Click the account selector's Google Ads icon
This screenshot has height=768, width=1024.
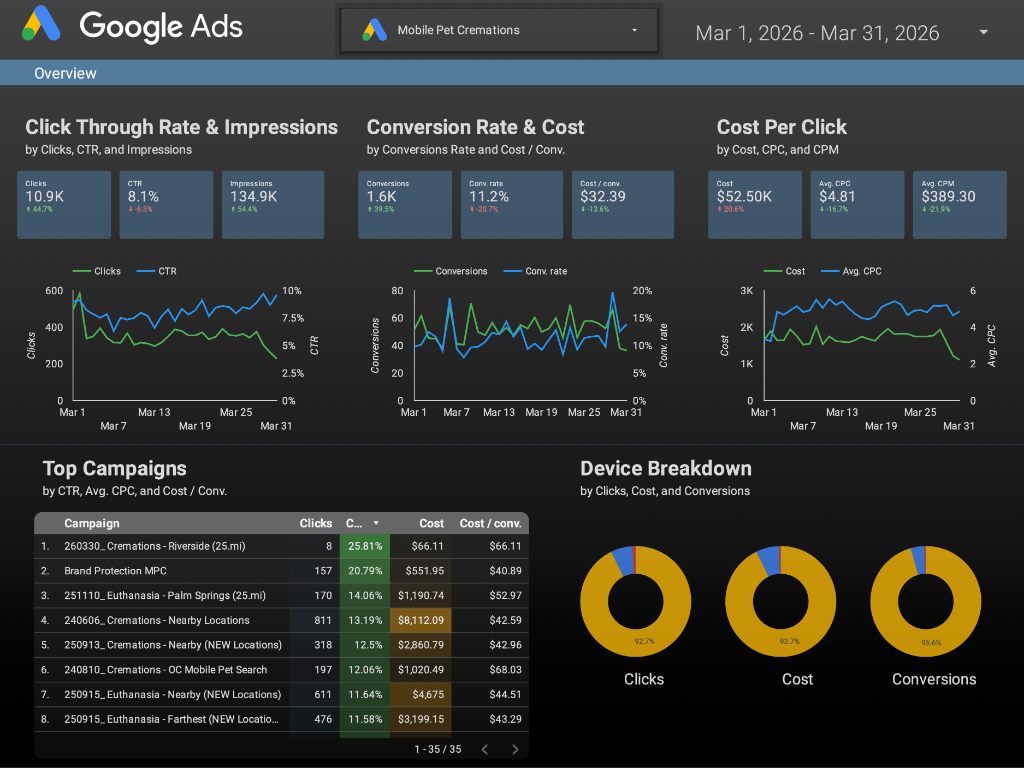(374, 30)
